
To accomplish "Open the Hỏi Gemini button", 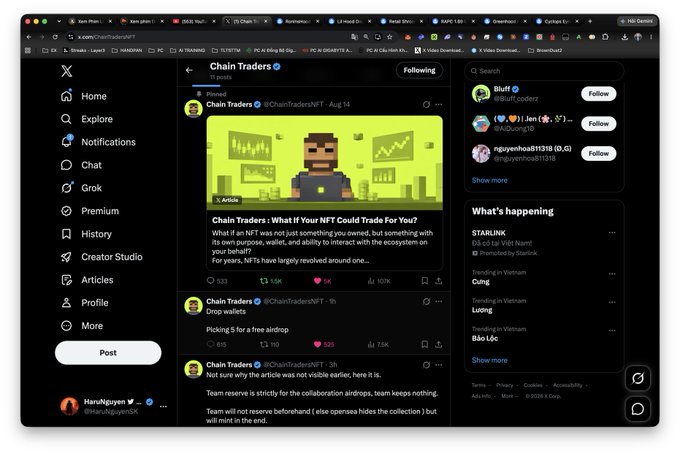I will 636,21.
